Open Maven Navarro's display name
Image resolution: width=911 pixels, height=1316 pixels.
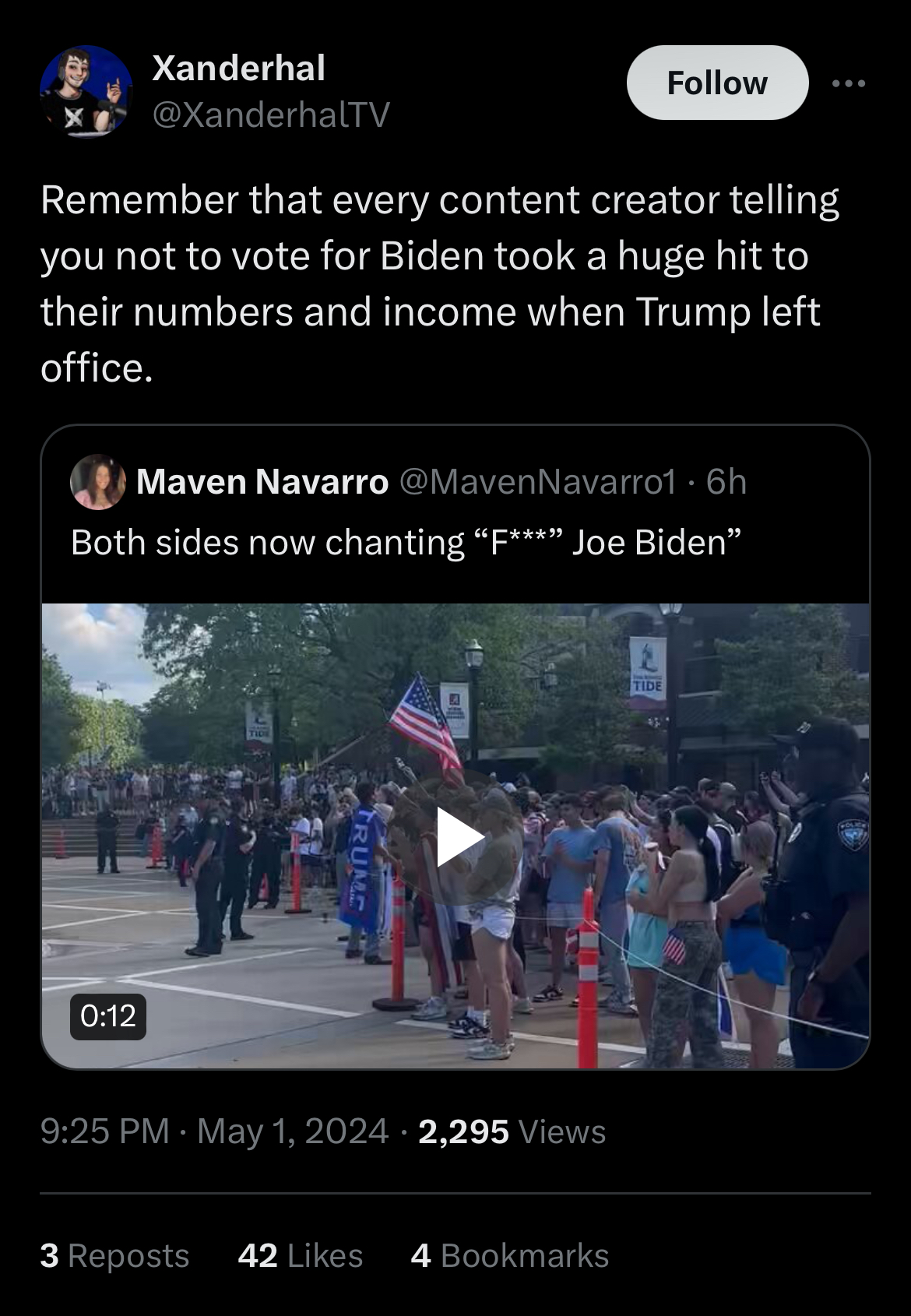tap(262, 482)
